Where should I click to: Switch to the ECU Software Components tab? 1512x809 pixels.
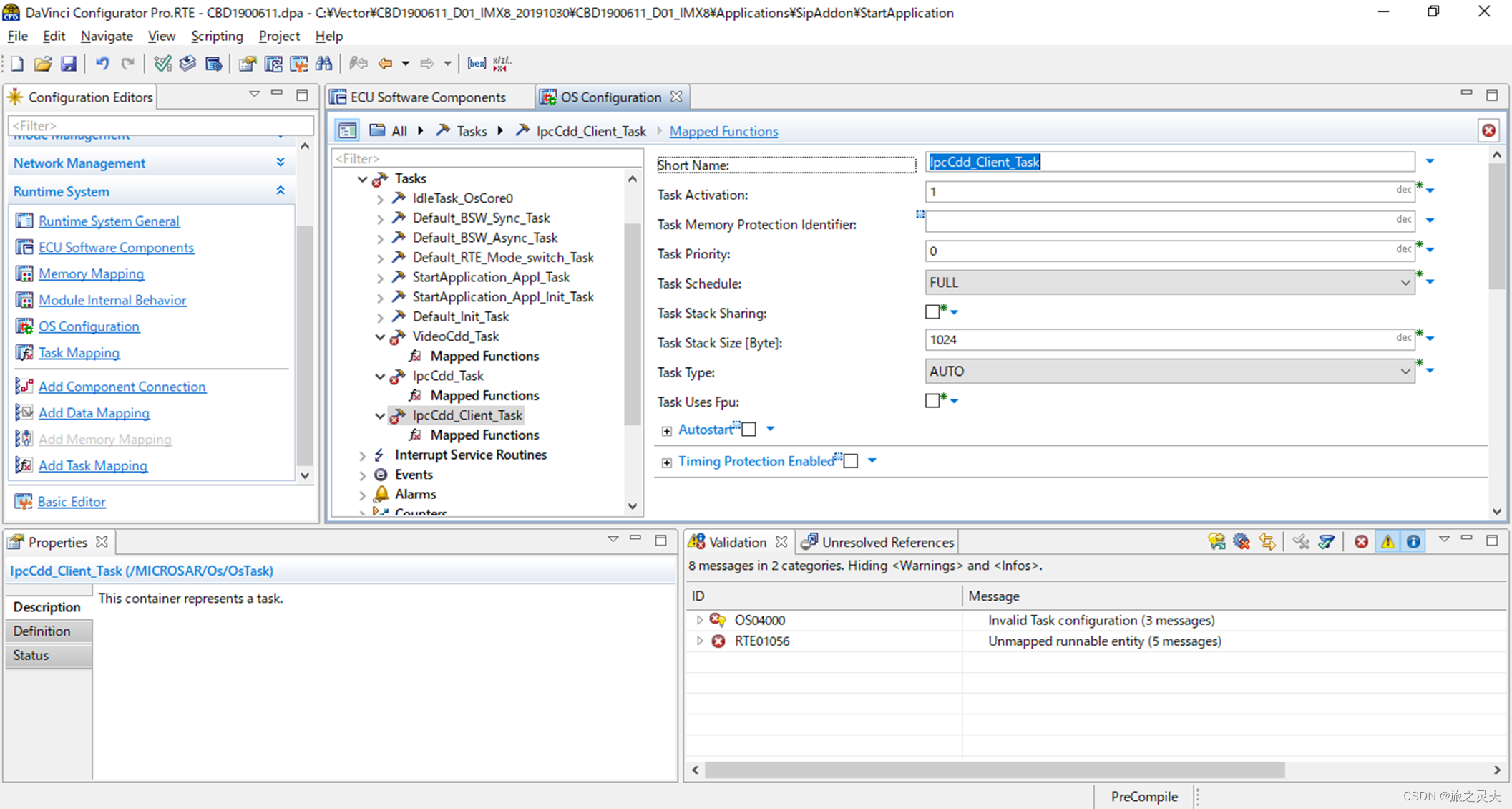(427, 97)
